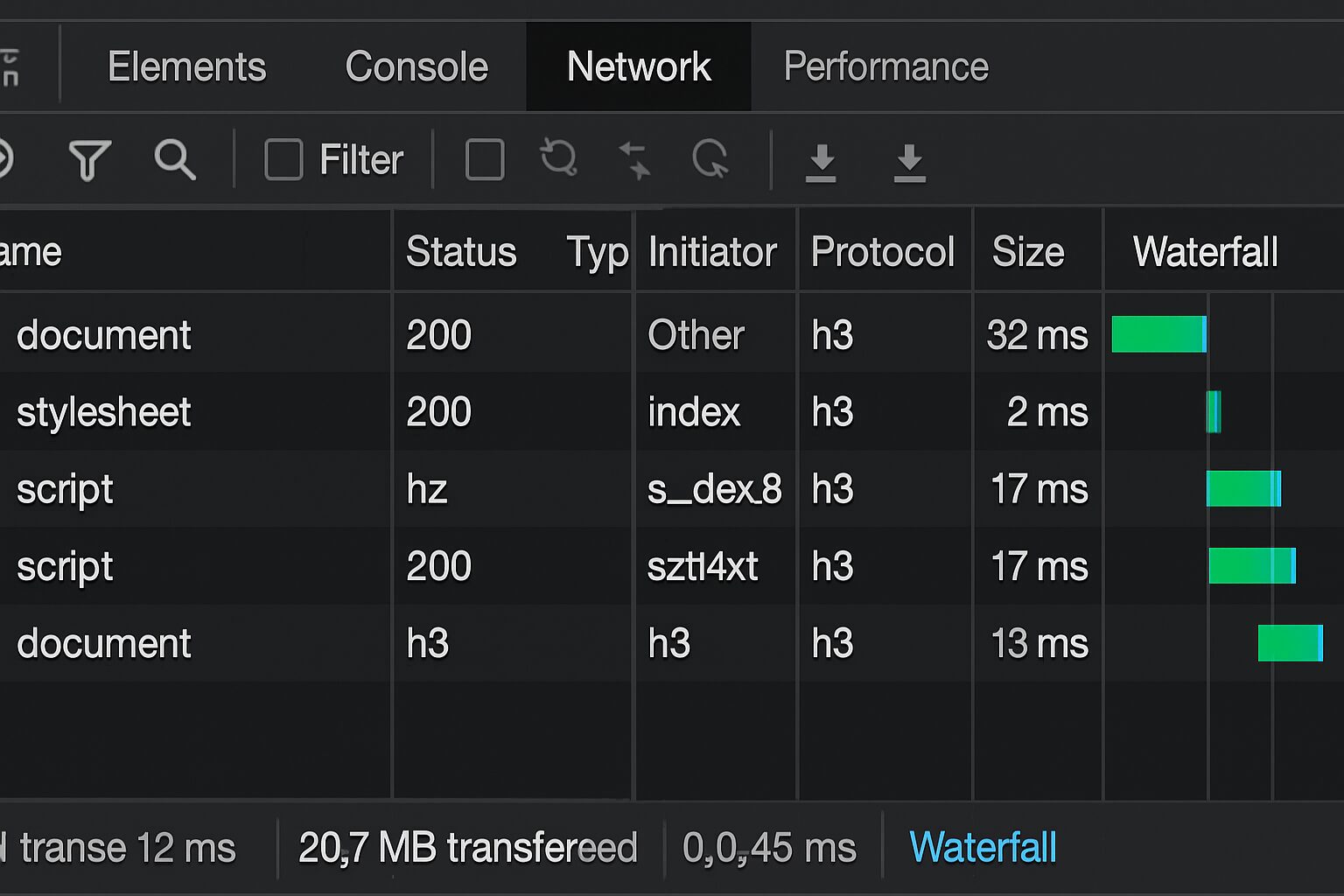Select the stylesheet request row
This screenshot has width=1344, height=896.
672,411
